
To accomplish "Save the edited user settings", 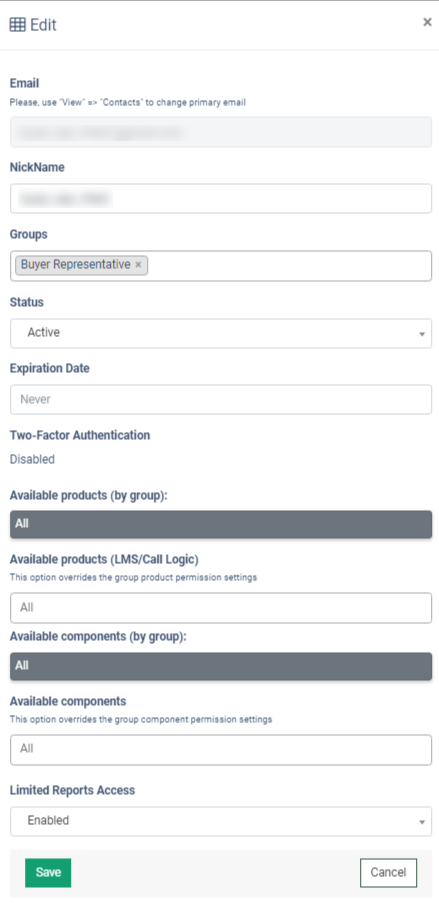I will tap(48, 872).
